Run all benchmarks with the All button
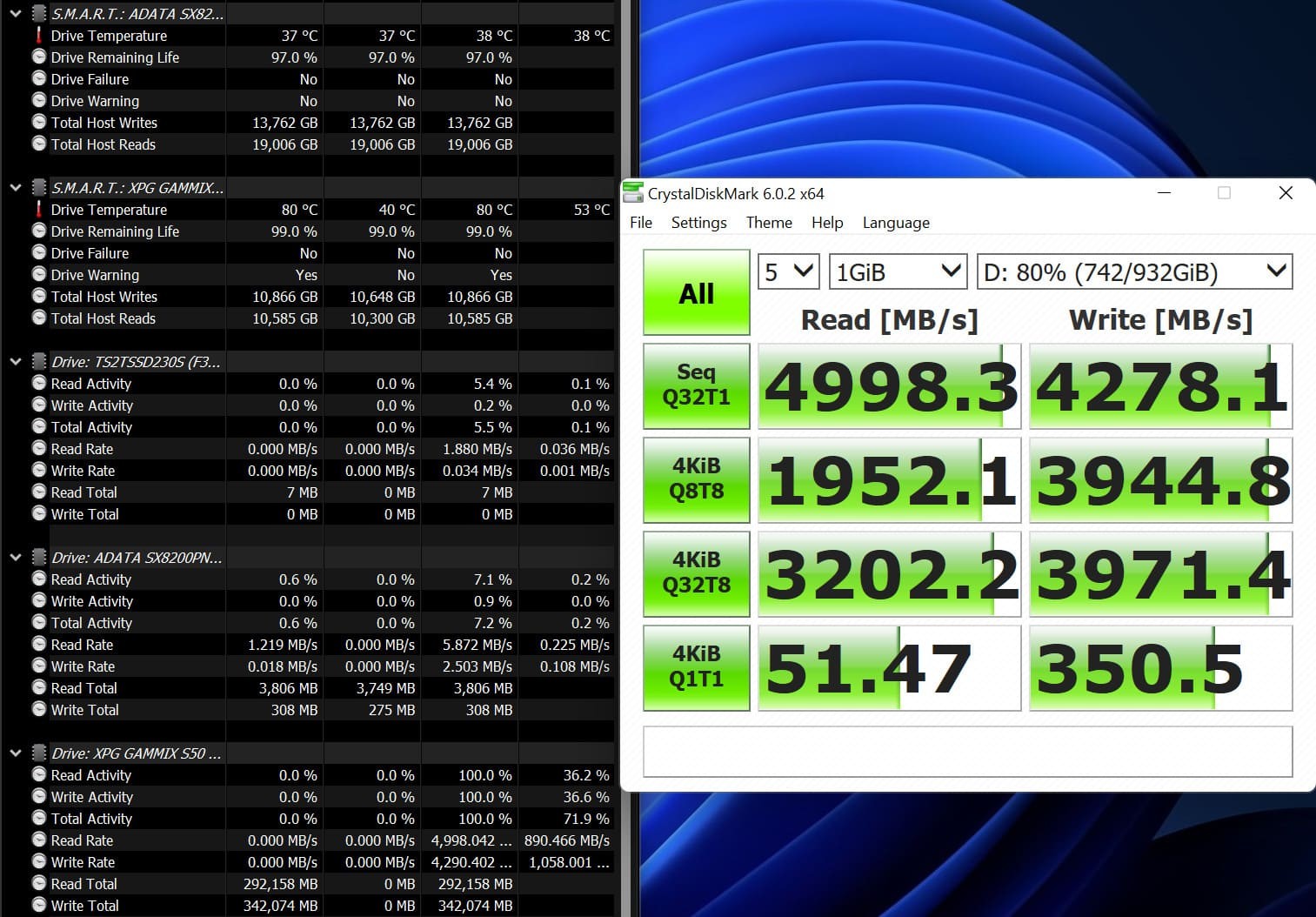Image resolution: width=1316 pixels, height=917 pixels. coord(697,292)
